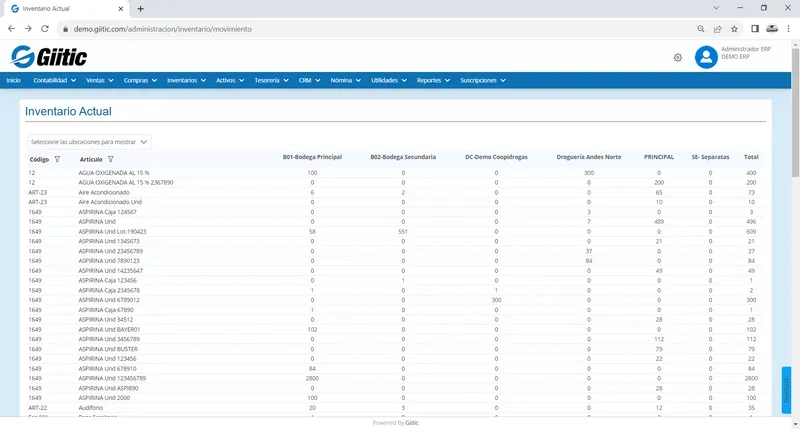Click the B01-Bodega Principal column header
The width and height of the screenshot is (800, 429).
312,157
